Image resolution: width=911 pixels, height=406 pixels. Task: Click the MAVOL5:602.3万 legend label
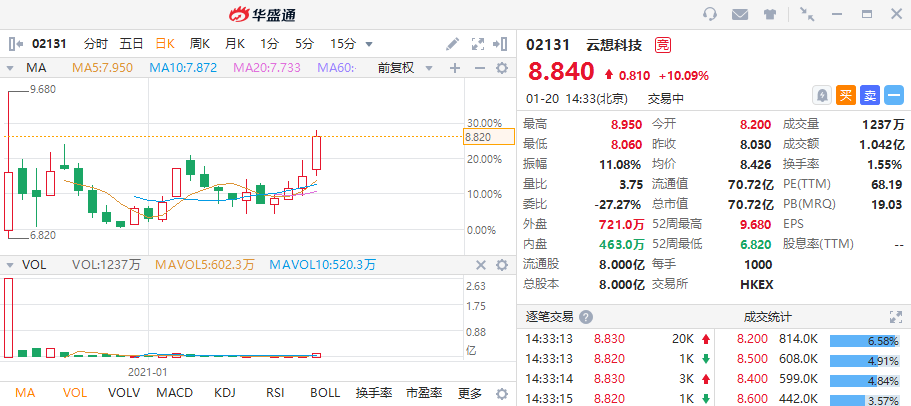(x=205, y=265)
